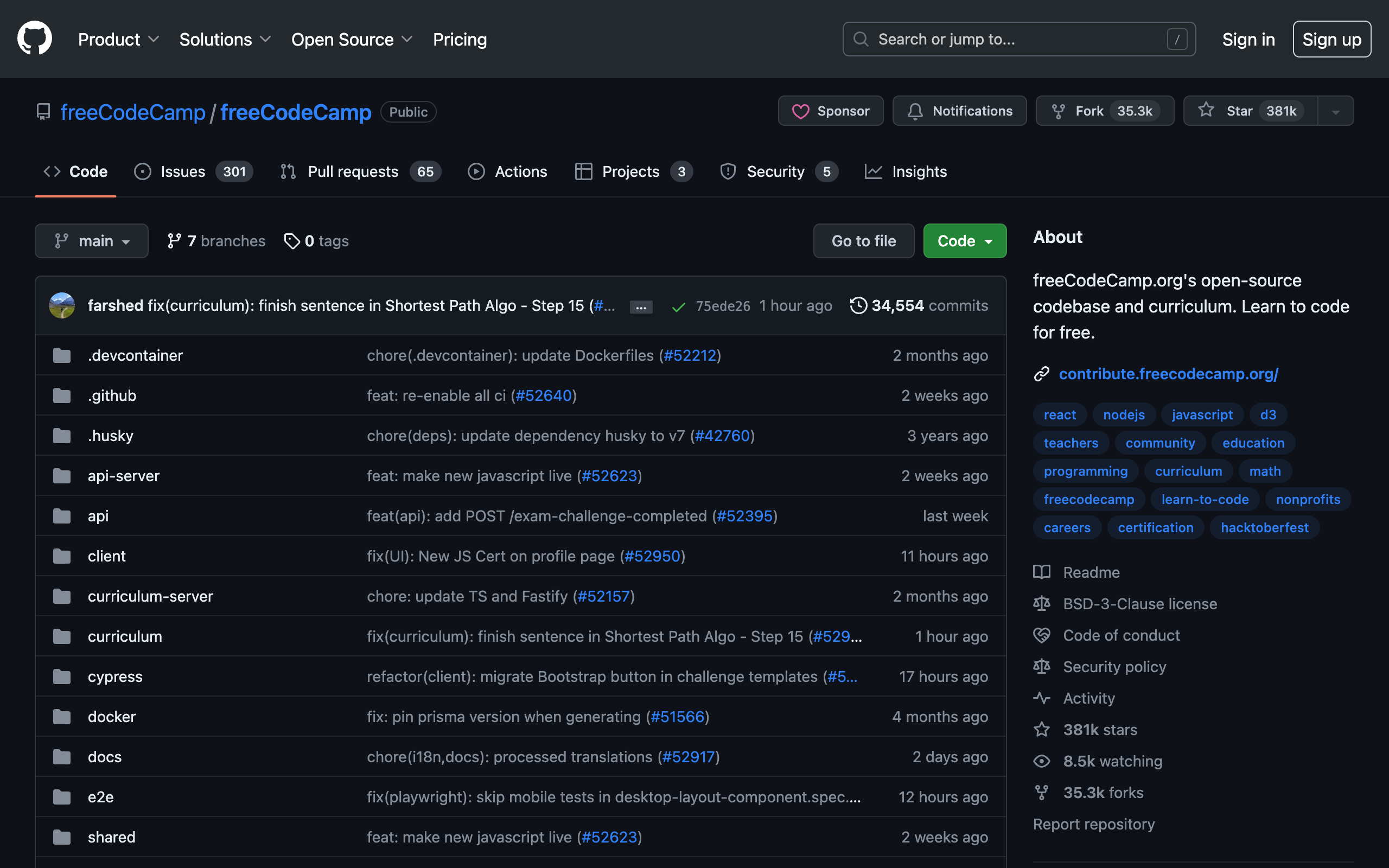Click the .devcontainer folder icon

click(x=62, y=355)
